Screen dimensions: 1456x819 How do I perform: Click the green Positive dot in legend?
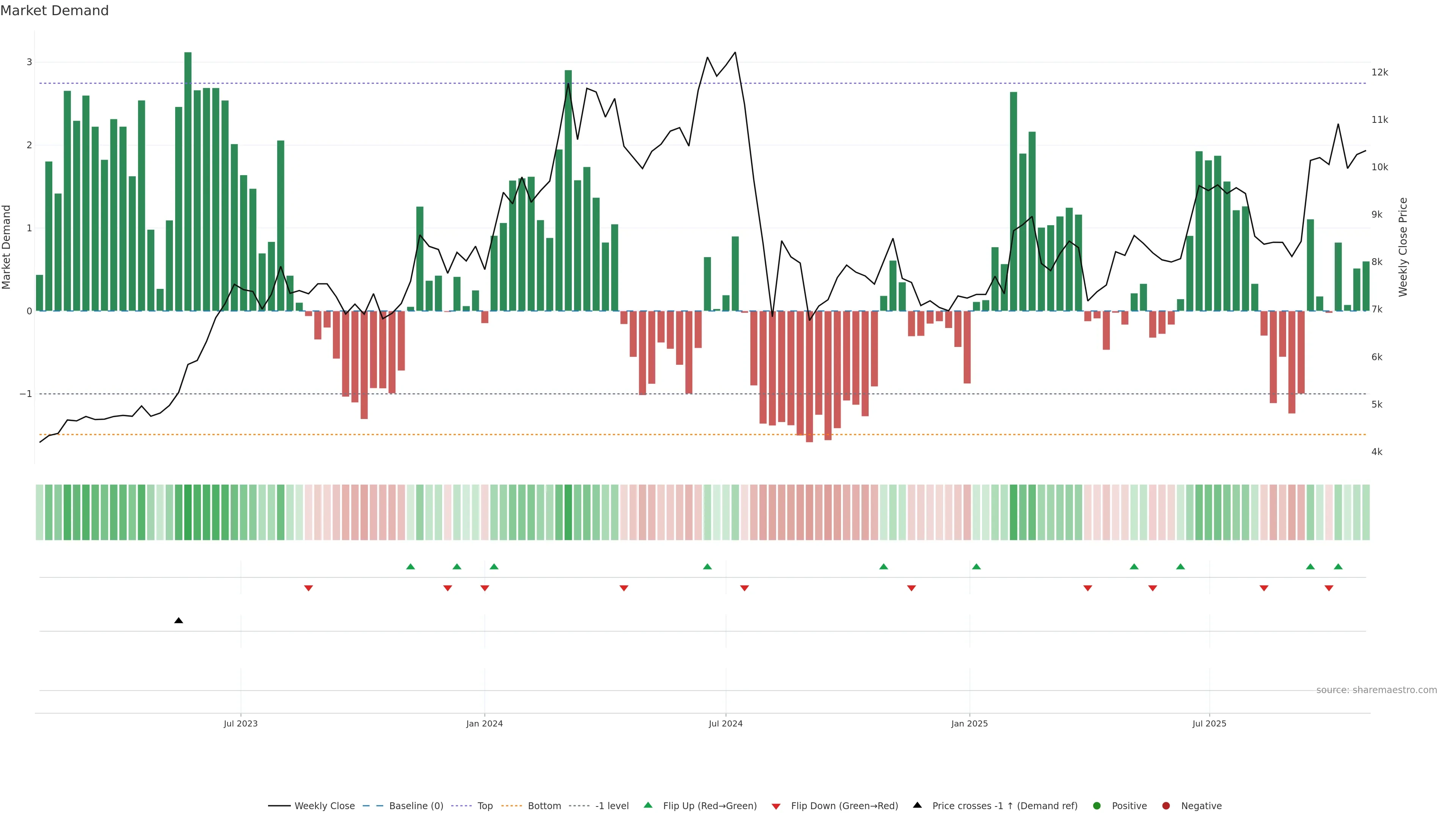1097,805
